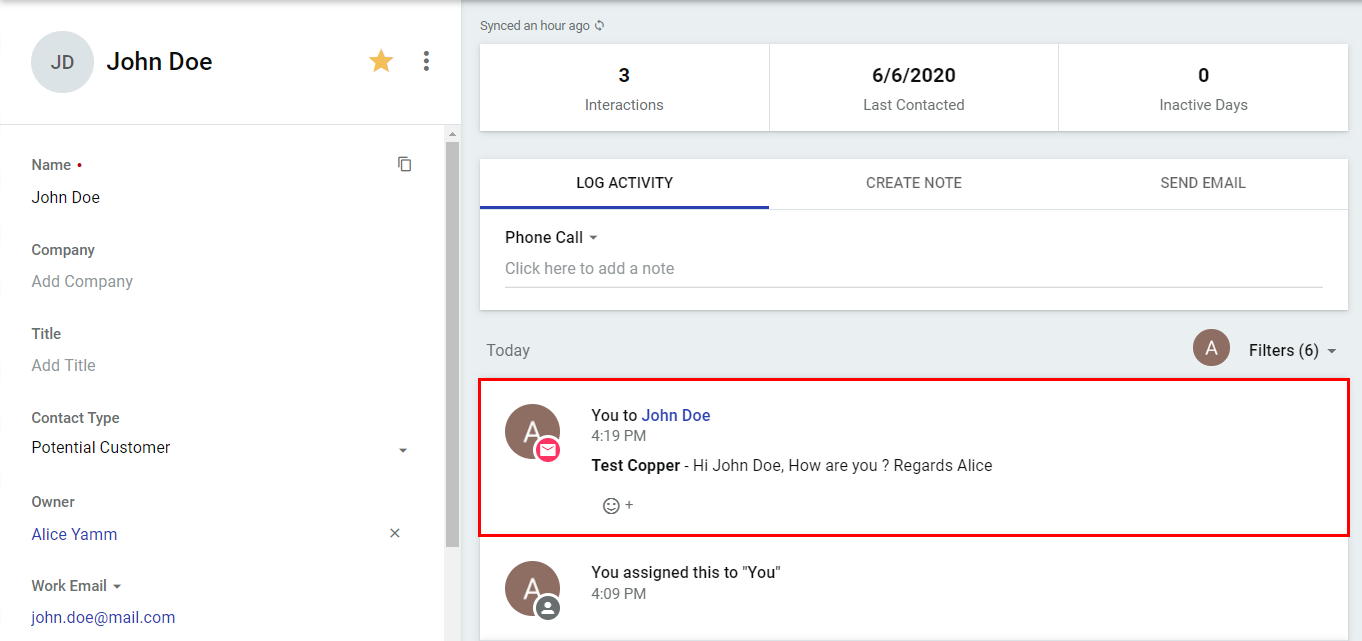Open the Filters (6) dropdown

[1292, 351]
